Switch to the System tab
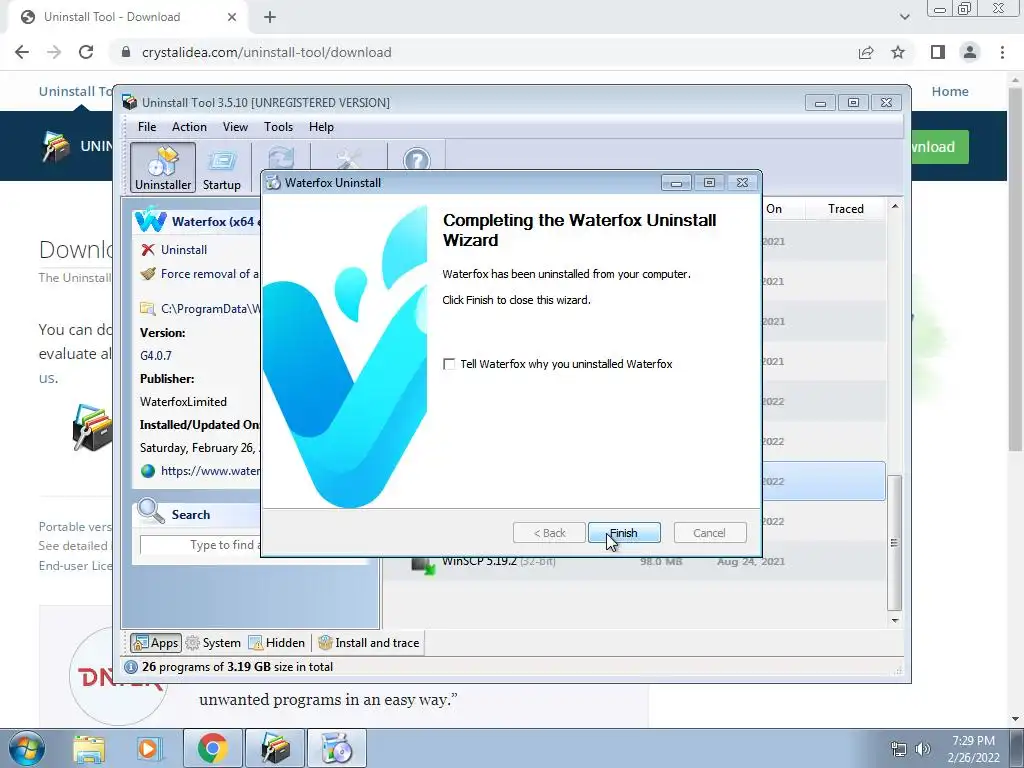This screenshot has width=1024, height=768. pos(213,643)
